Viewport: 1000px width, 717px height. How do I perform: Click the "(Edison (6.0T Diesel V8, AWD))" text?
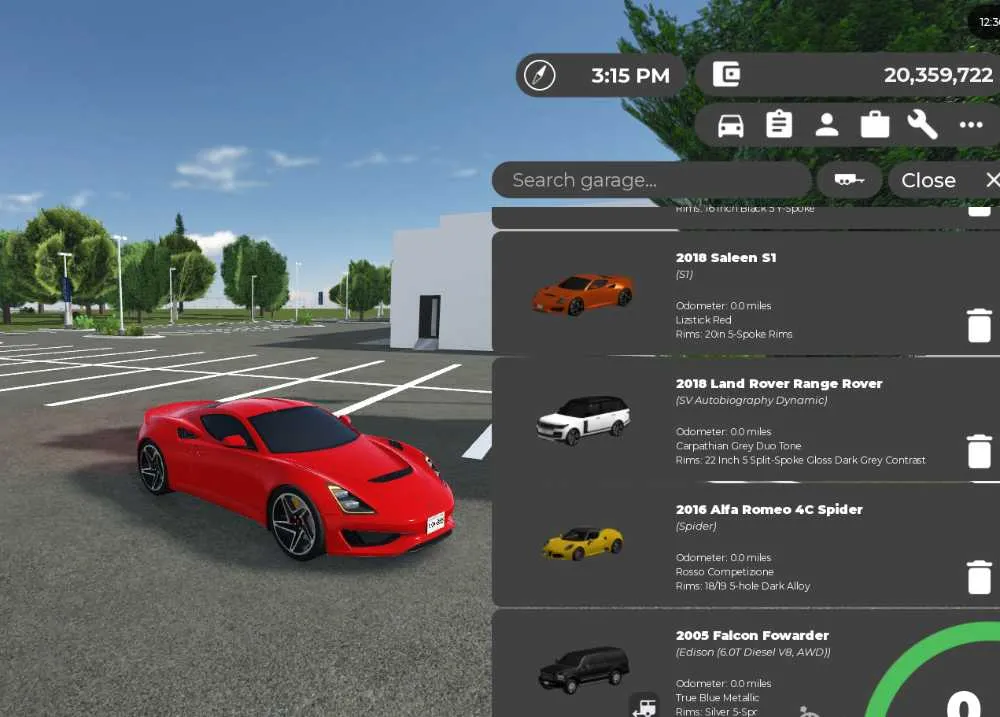753,652
